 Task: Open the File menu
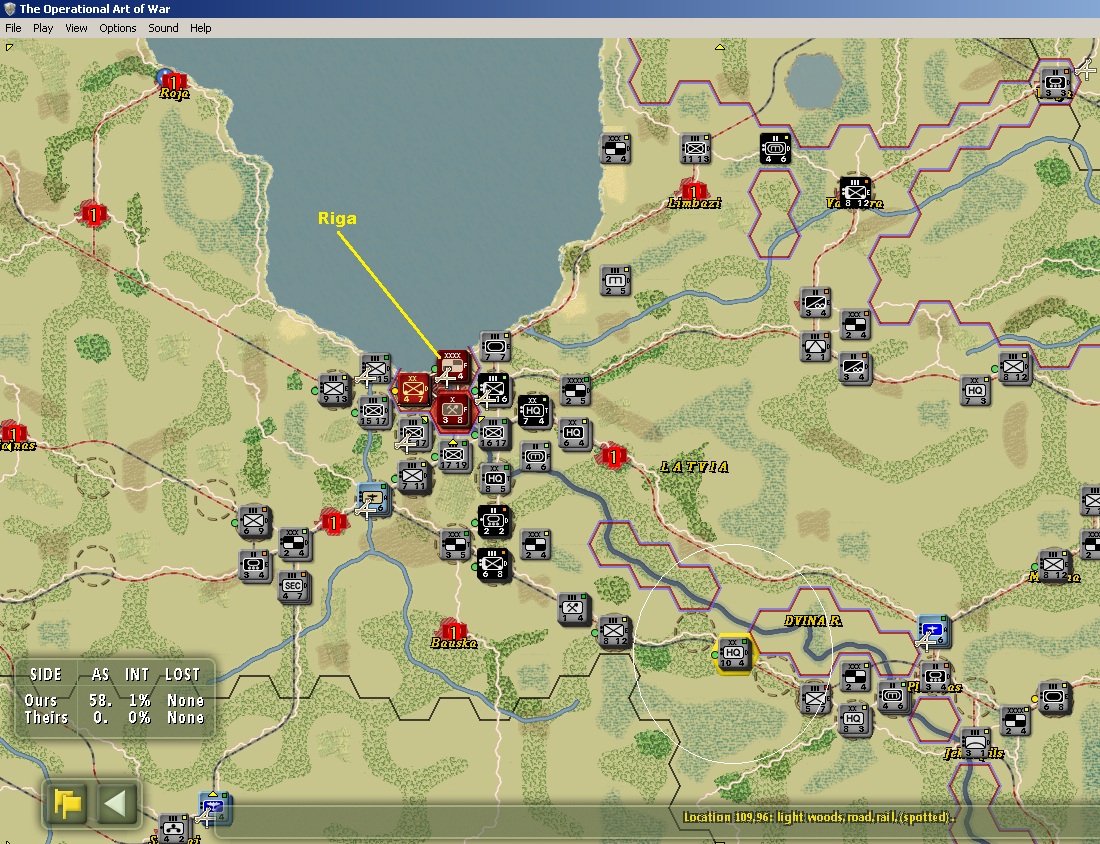13,28
